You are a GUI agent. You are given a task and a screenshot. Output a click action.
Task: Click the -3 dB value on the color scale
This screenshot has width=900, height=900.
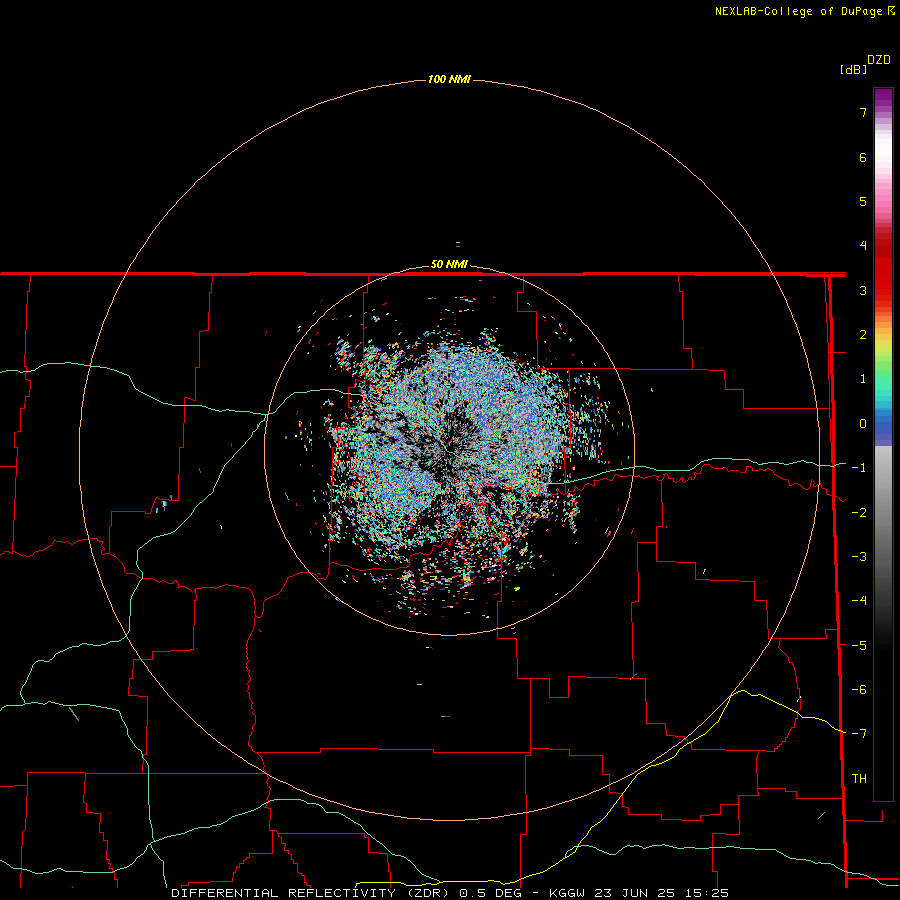[x=859, y=557]
